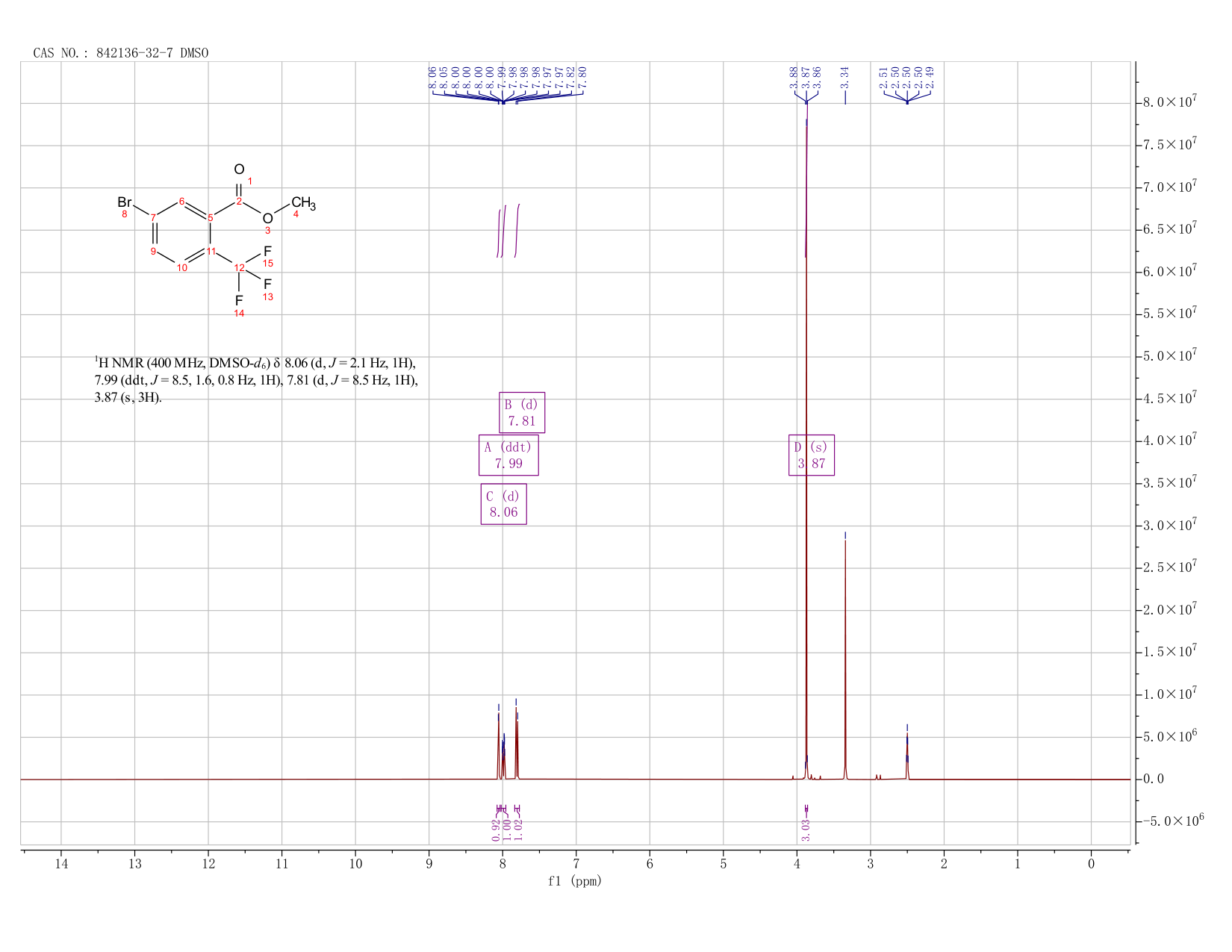Screen dimensions: 1232x952
Task: Select multiplet box B (d) 7.81
Action: [522, 413]
